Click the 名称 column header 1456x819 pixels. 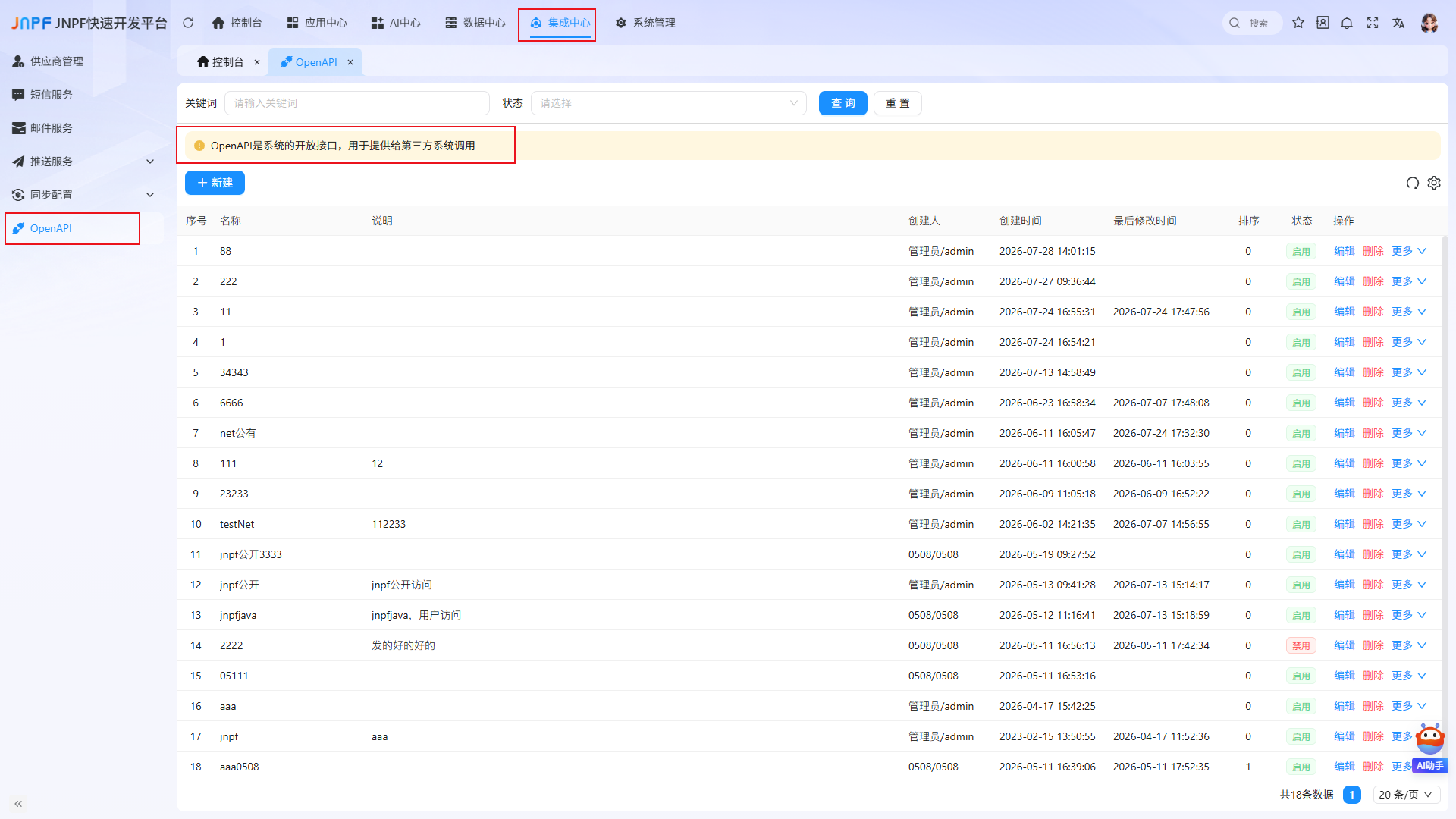tap(231, 221)
